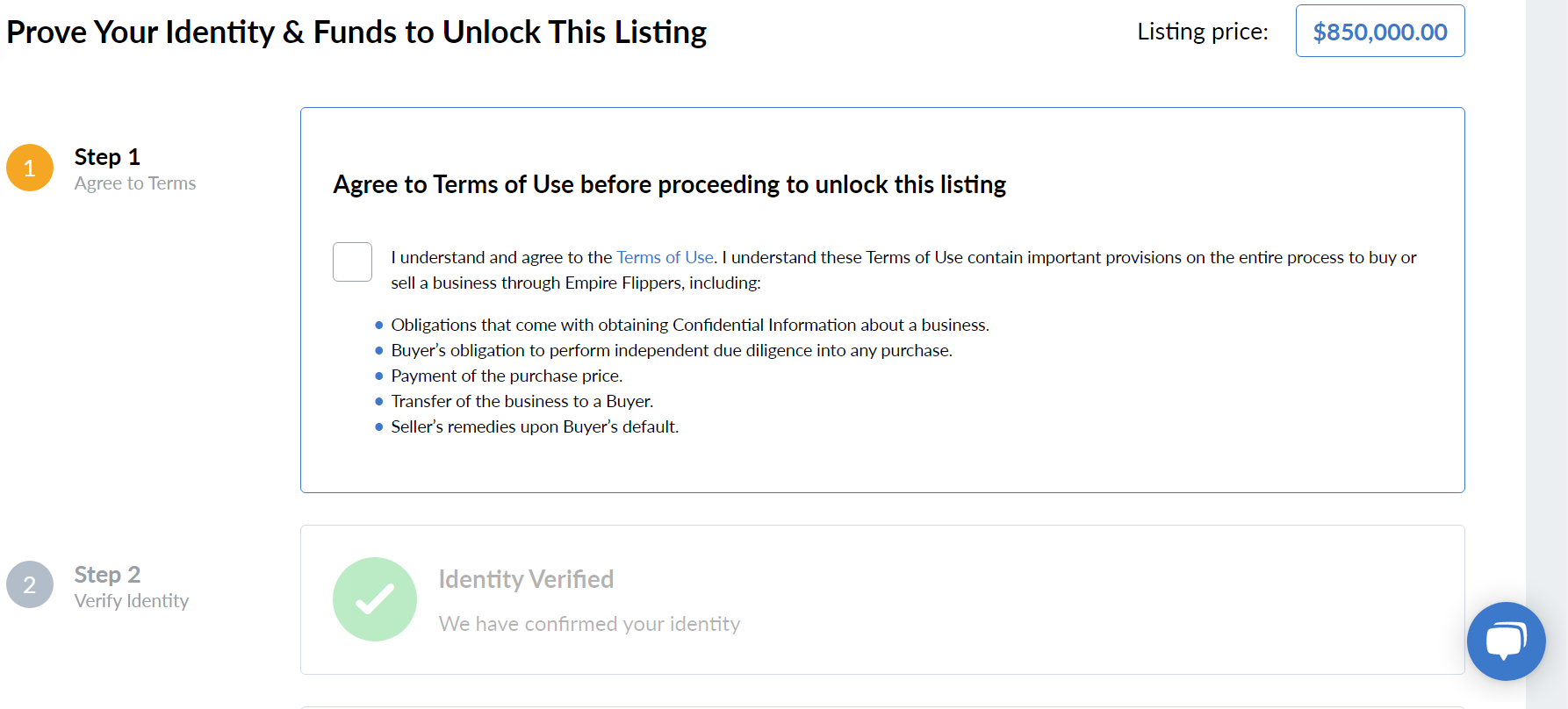
Task: Click the gray Step 2 number circle
Action: (x=30, y=584)
